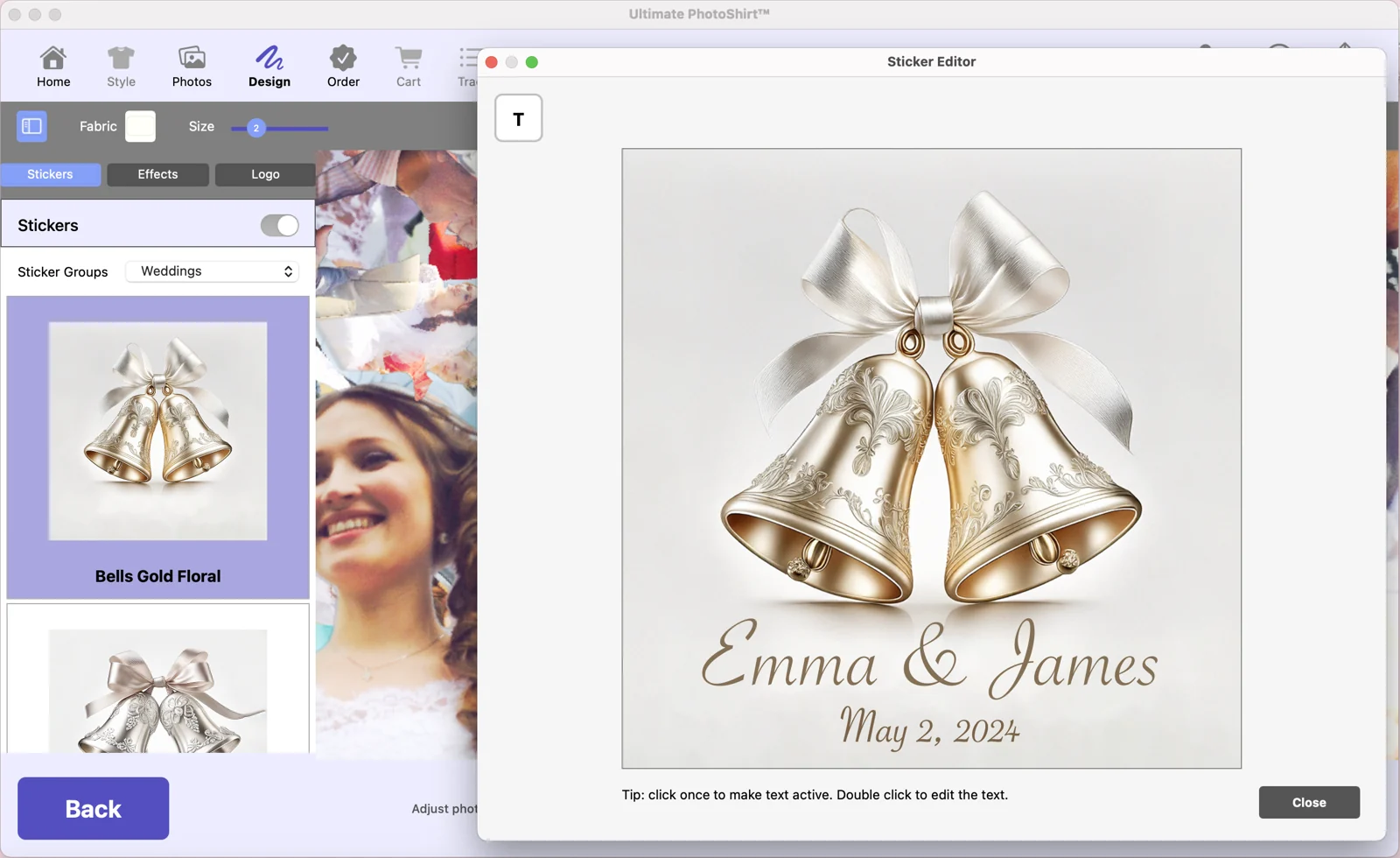Go to the Home toolbar icon
Image resolution: width=1400 pixels, height=858 pixels.
click(x=53, y=67)
